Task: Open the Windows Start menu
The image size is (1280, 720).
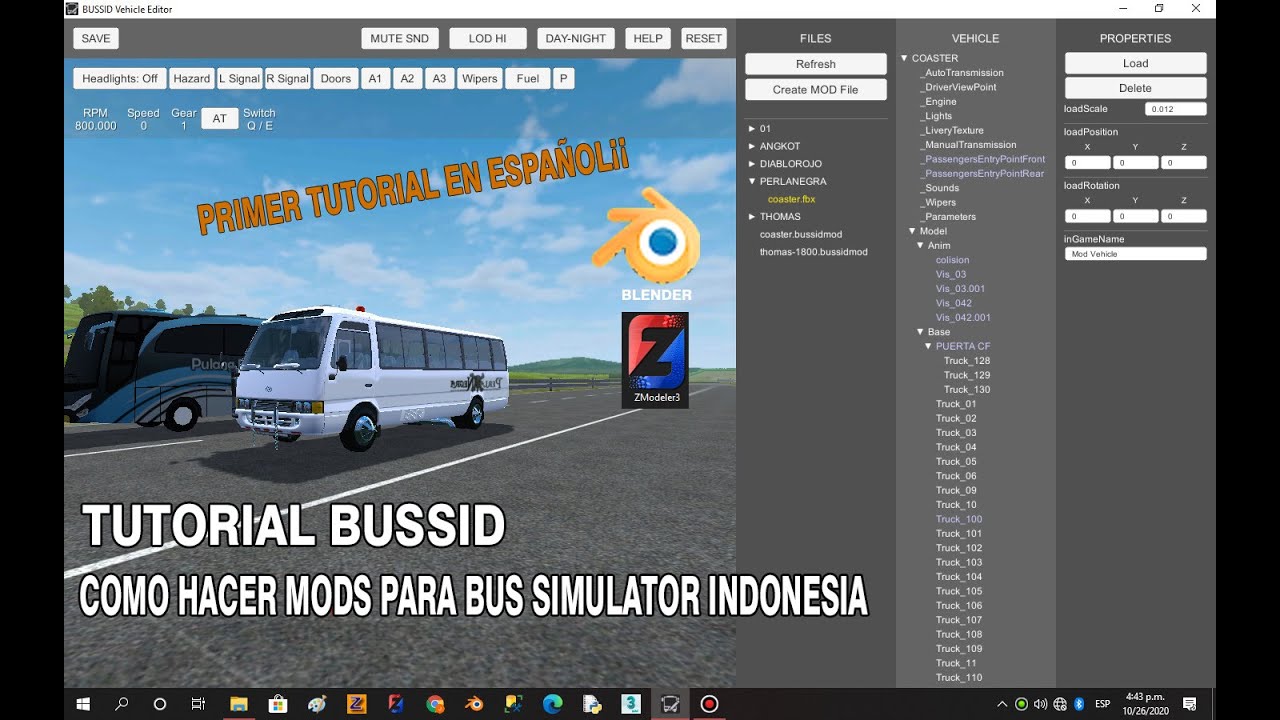Action: coord(82,704)
